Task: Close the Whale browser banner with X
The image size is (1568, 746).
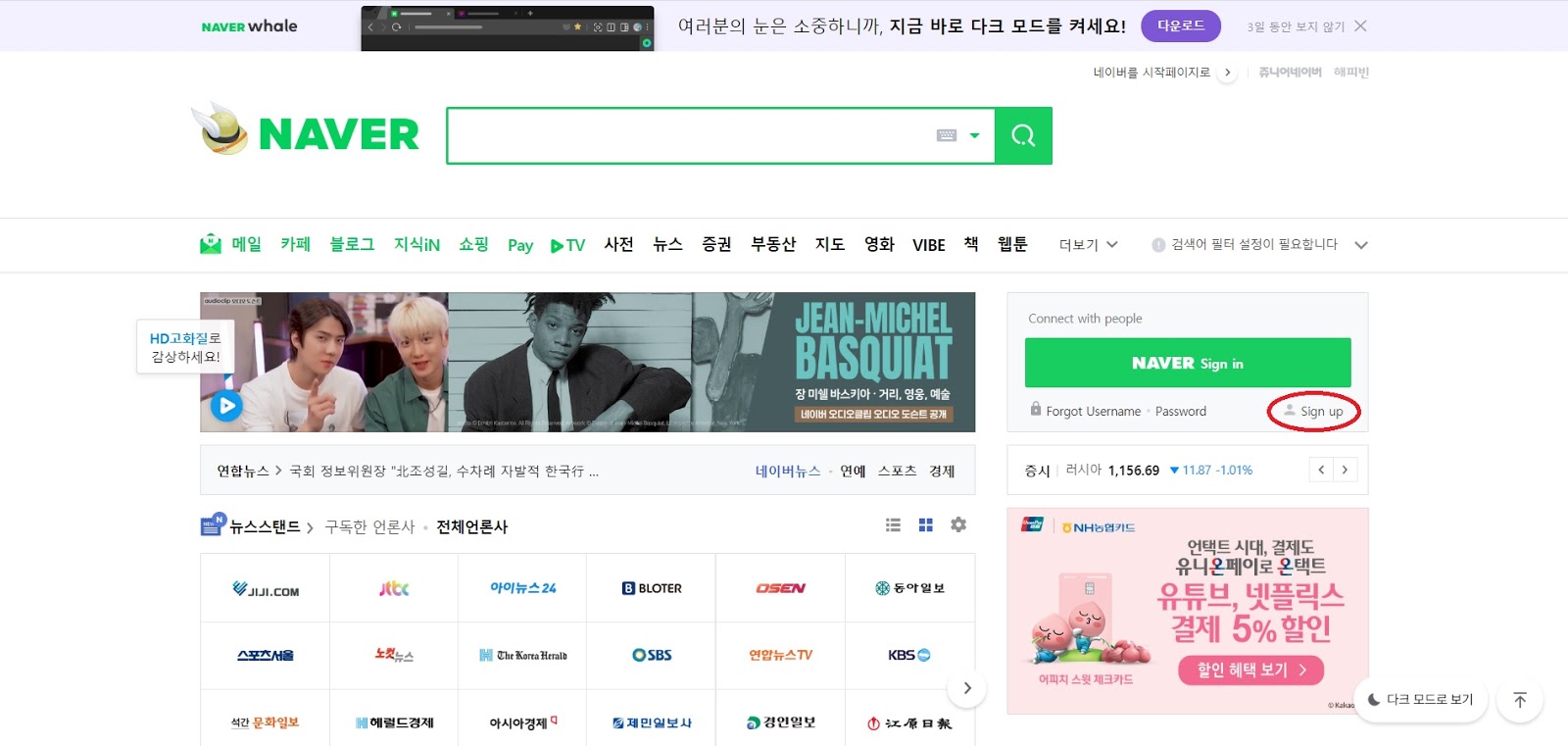Action: [1360, 26]
